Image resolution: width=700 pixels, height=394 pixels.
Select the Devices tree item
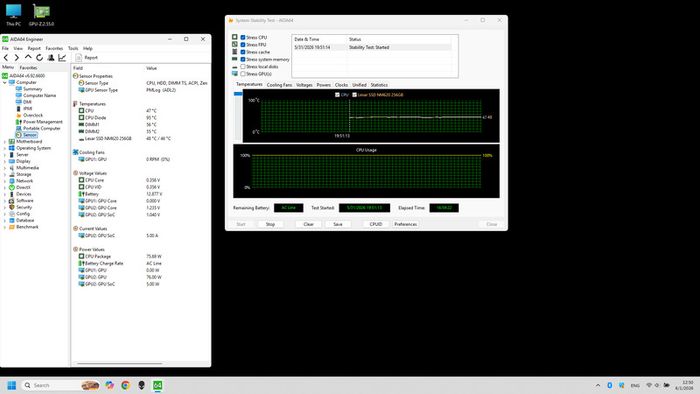[x=24, y=194]
